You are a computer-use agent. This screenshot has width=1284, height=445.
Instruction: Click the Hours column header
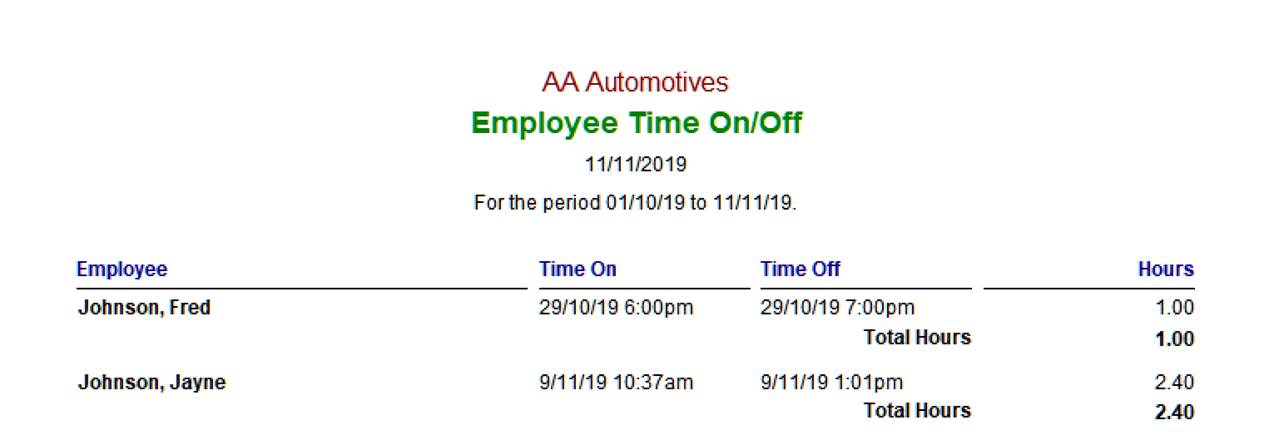click(1165, 269)
